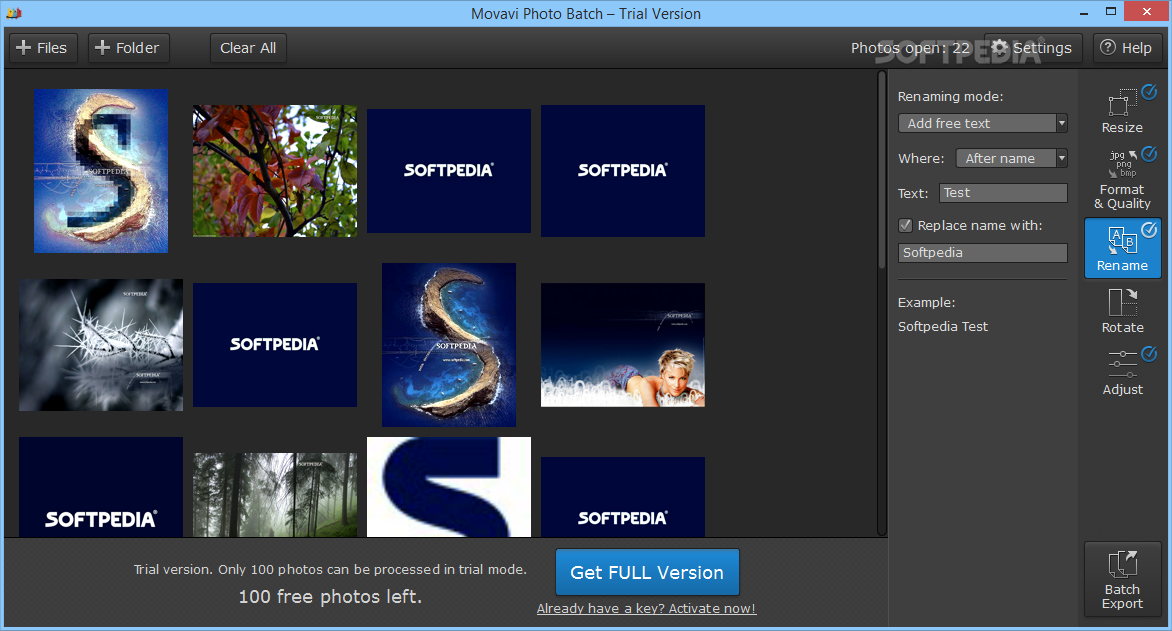Click the Renaming mode label
This screenshot has width=1172, height=631.
(950, 96)
